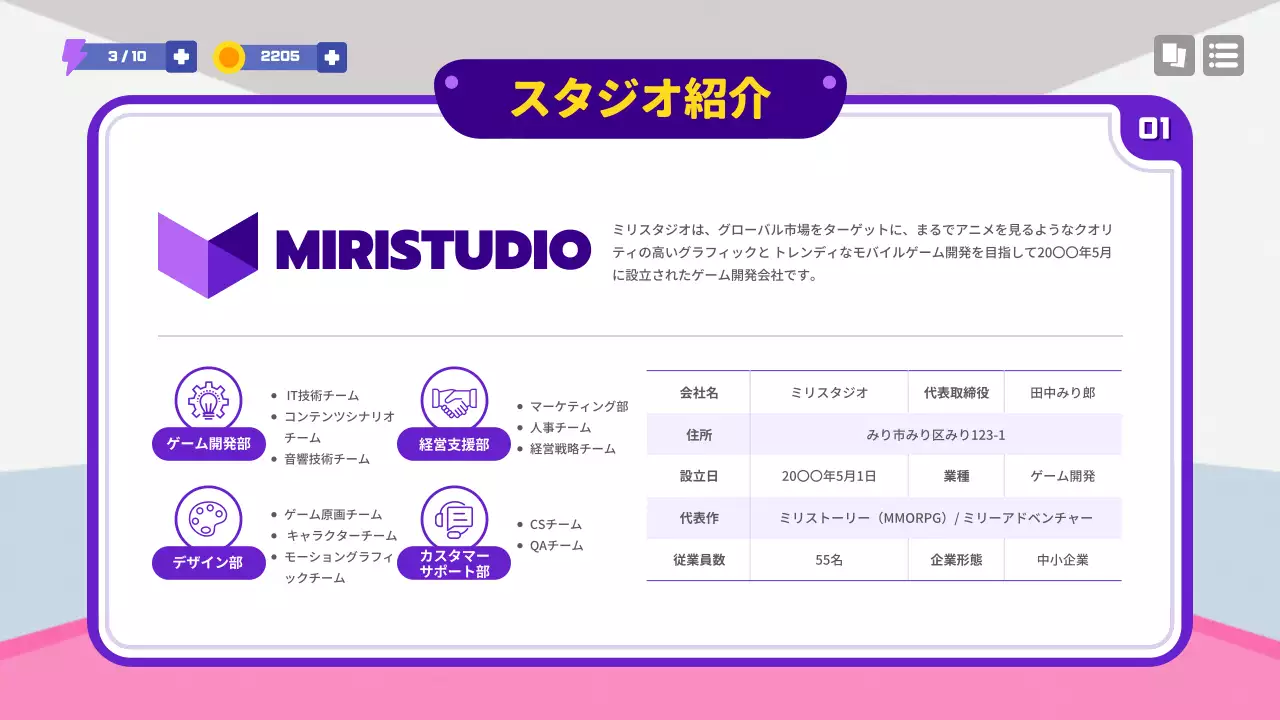This screenshot has width=1280, height=720.
Task: Open the hamburger menu in top right corner
Action: pos(1223,55)
